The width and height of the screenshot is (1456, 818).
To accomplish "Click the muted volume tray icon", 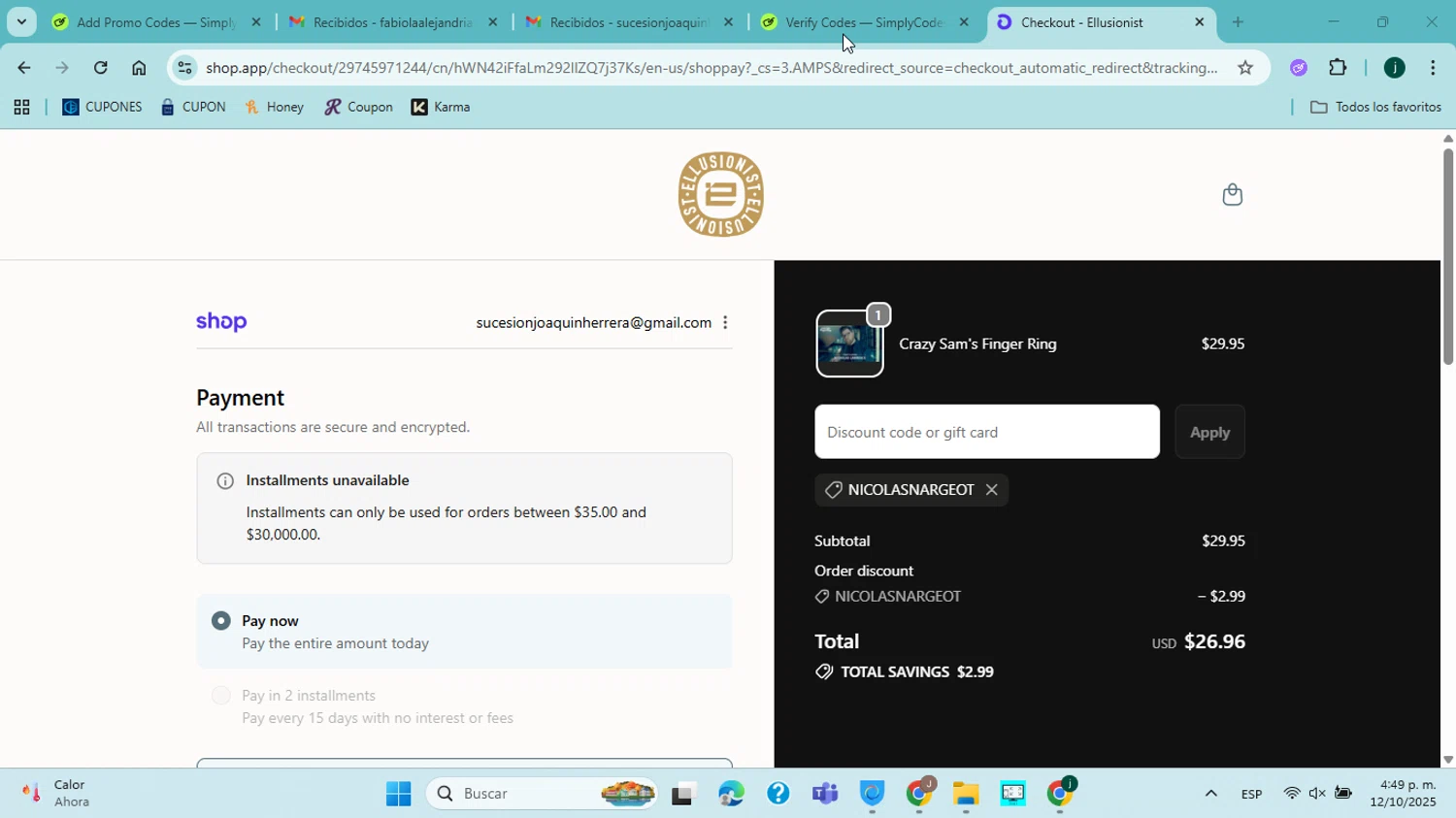I will coord(1317,794).
